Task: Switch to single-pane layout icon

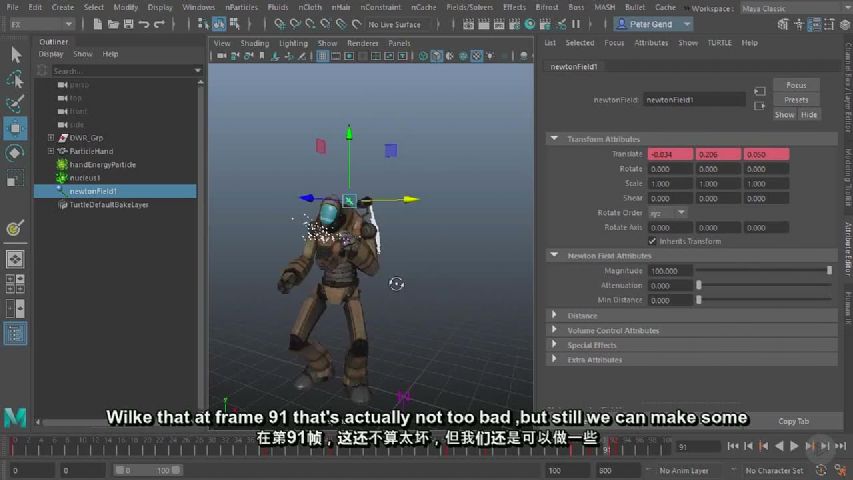Action: [x=15, y=259]
